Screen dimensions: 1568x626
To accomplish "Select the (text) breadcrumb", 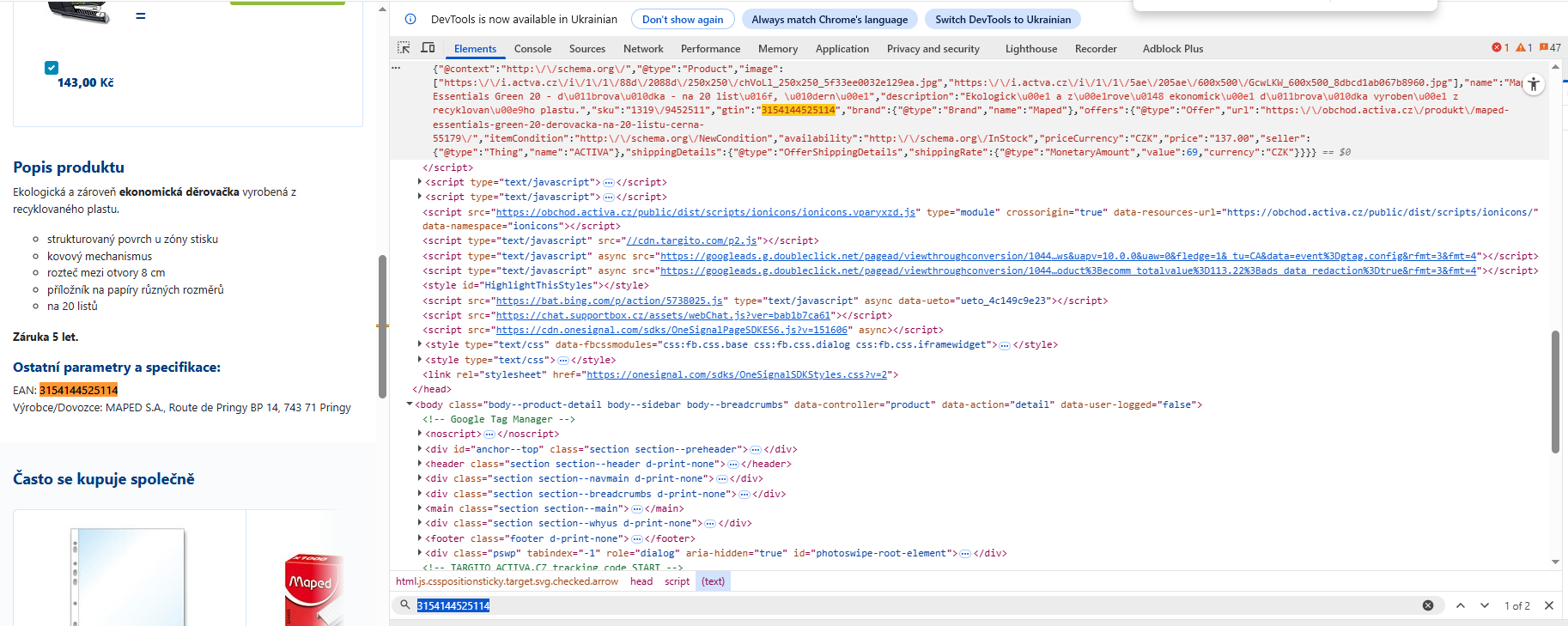I will (713, 581).
